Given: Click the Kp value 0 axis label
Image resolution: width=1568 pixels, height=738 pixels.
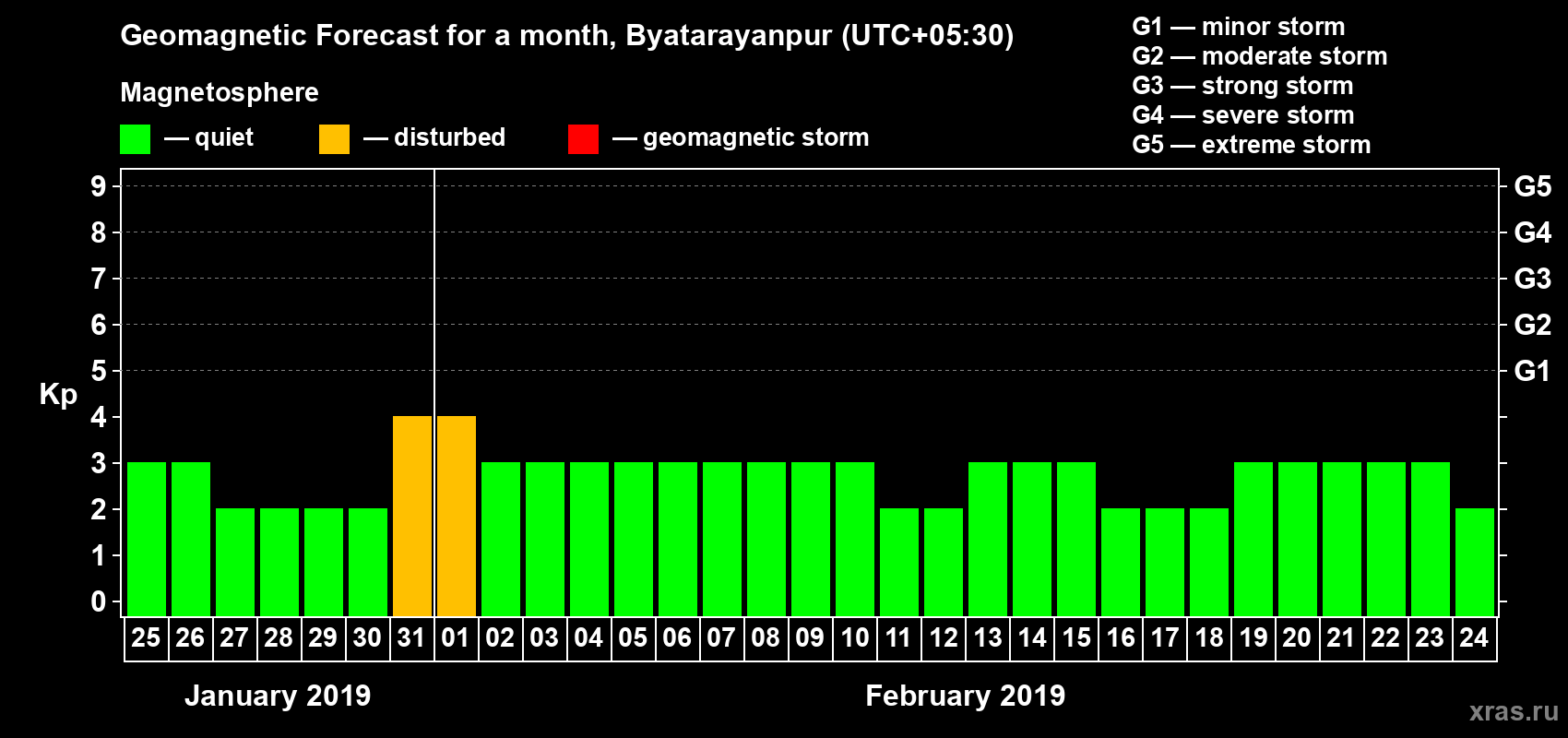Looking at the screenshot, I should coord(99,601).
